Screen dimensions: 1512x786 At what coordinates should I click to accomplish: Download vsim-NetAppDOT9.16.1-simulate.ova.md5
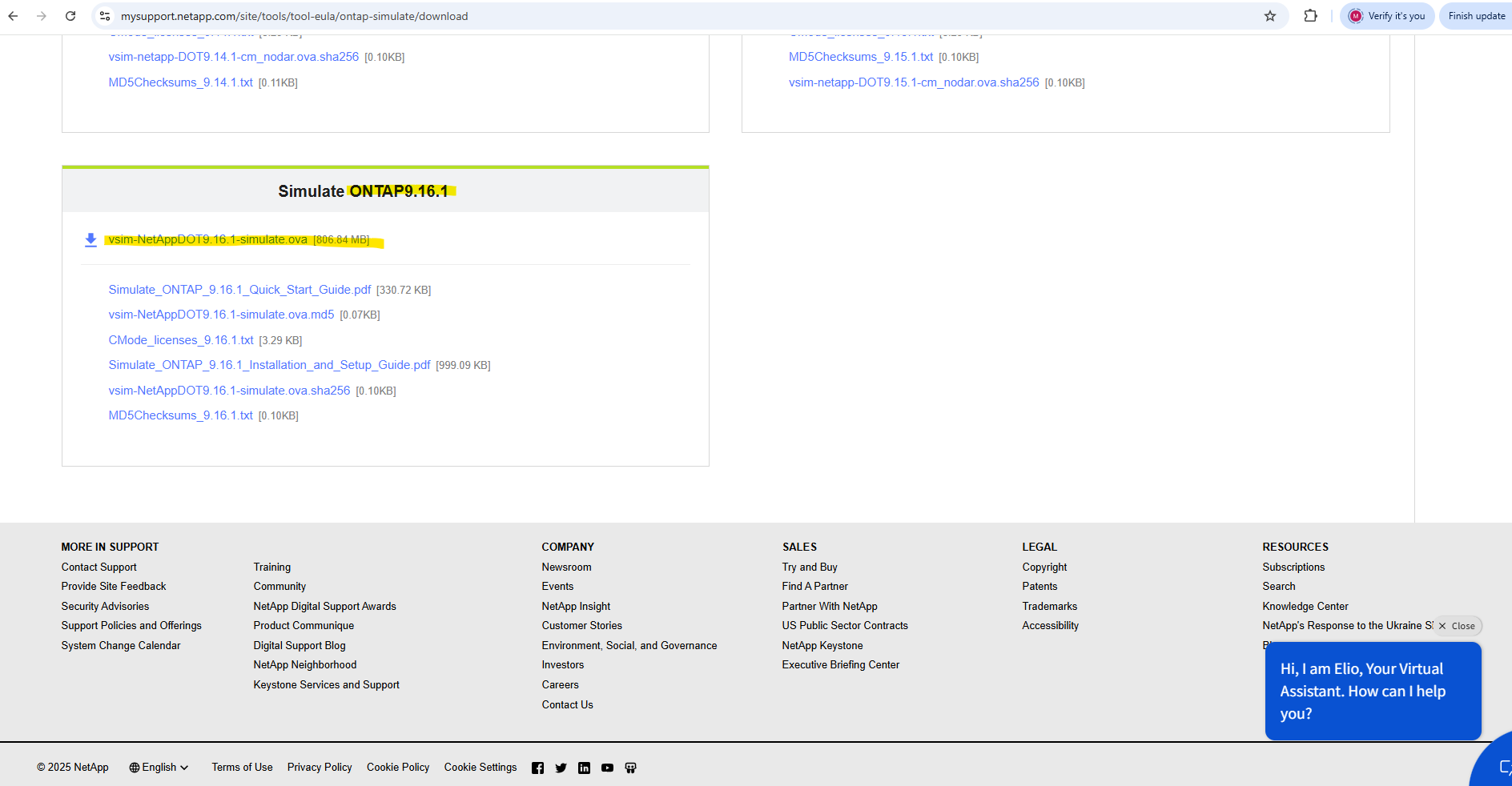pyautogui.click(x=221, y=315)
